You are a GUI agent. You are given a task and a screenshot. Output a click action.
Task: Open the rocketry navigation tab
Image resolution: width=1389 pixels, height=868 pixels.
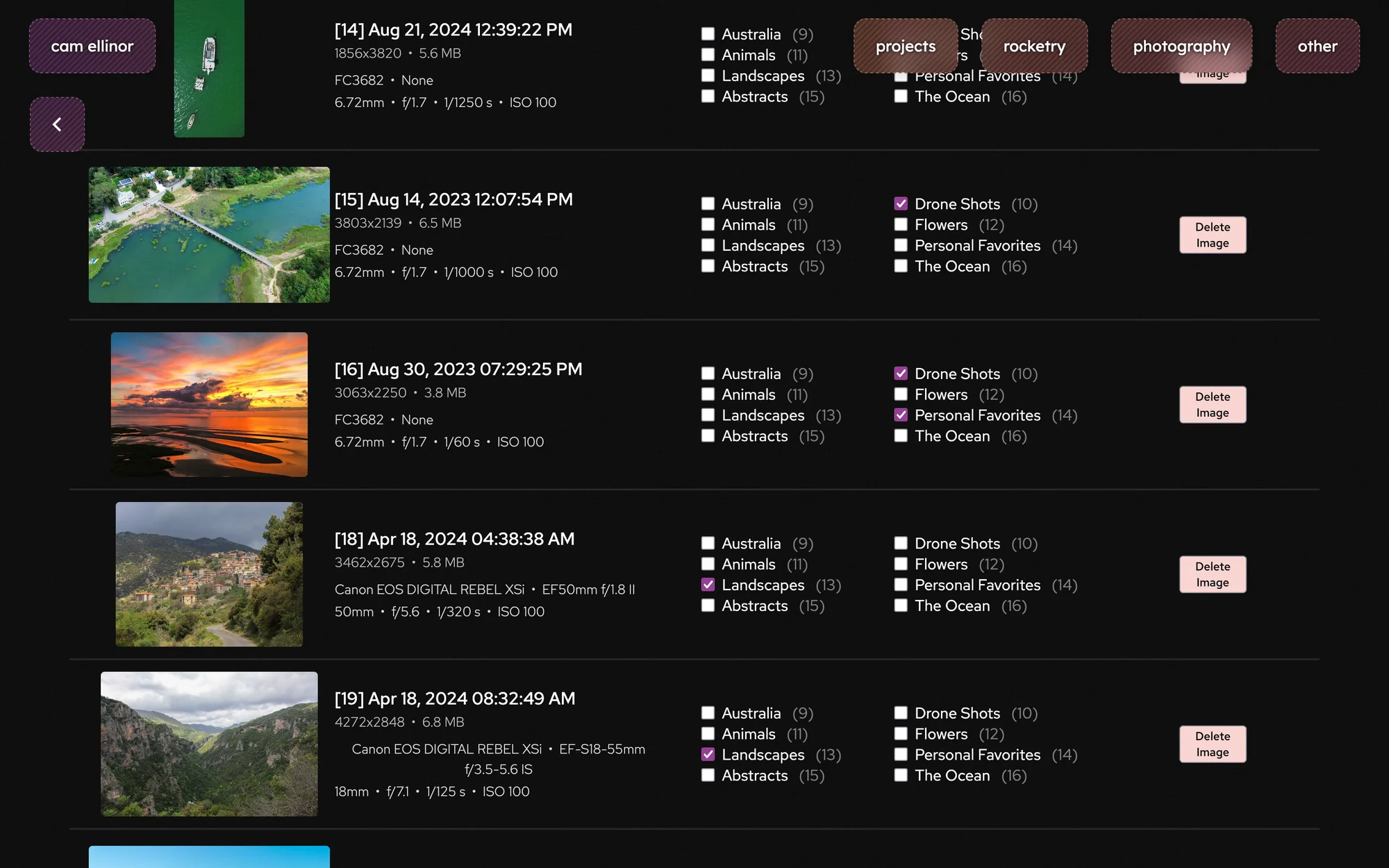pyautogui.click(x=1034, y=46)
